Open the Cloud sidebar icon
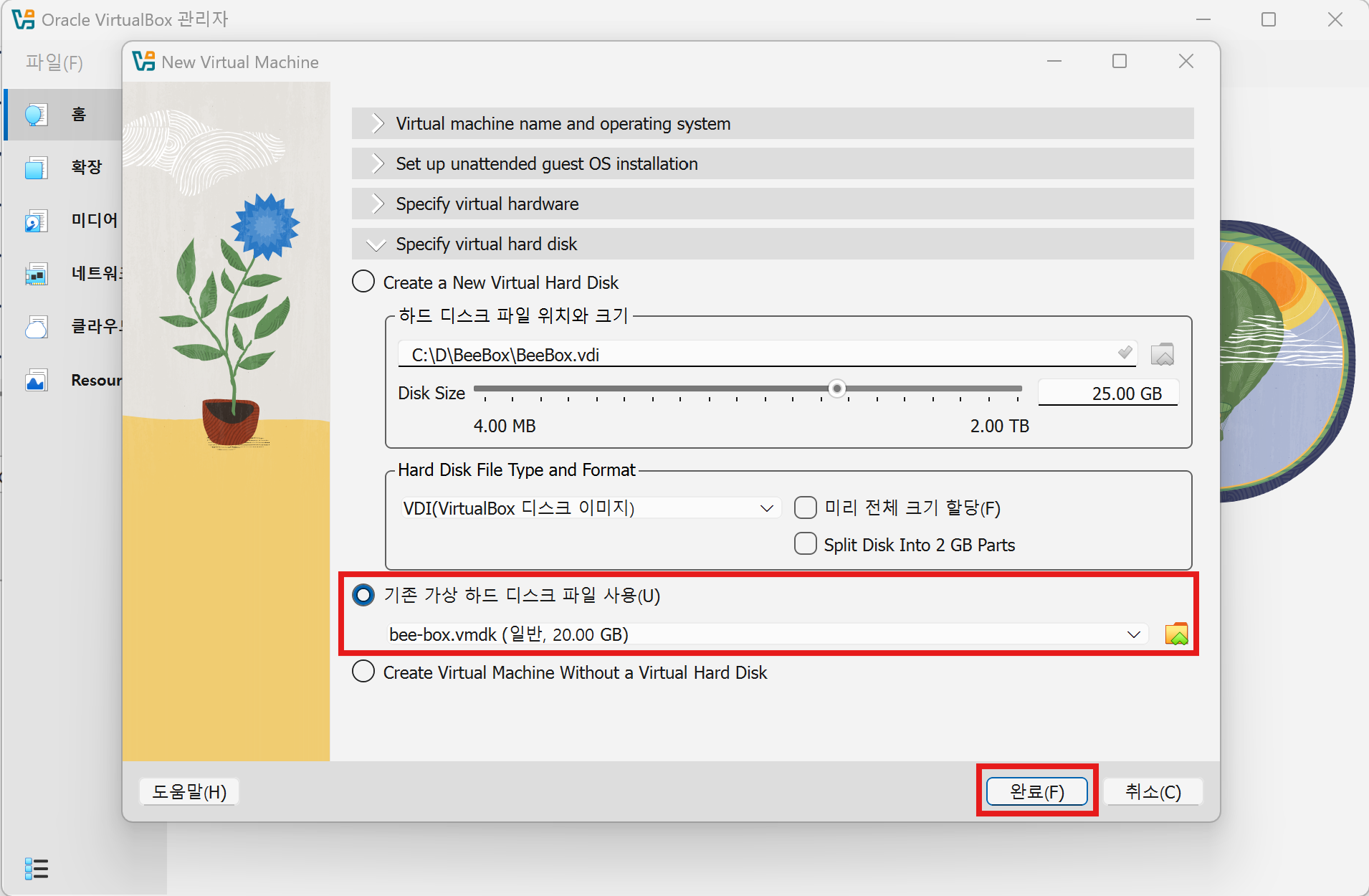1369x896 pixels. (x=36, y=327)
